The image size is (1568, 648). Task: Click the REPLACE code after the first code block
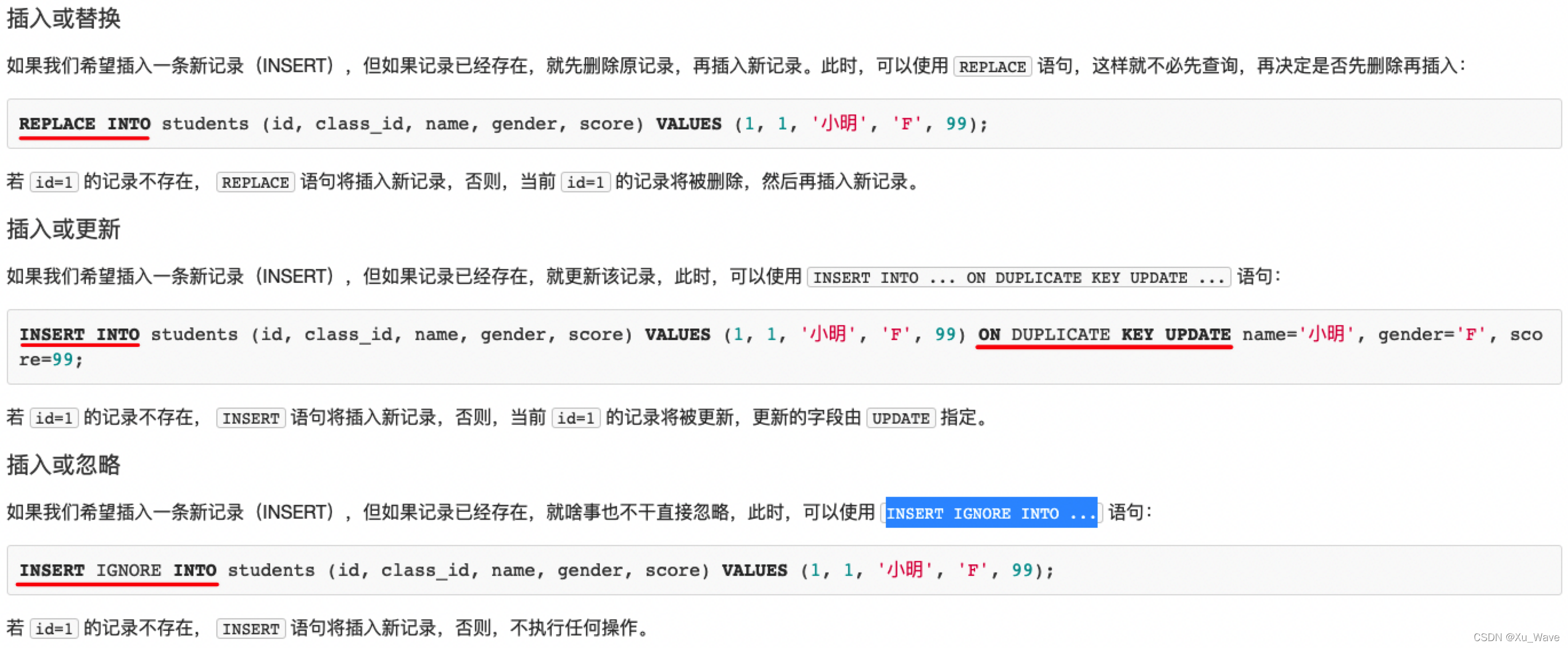point(255,183)
